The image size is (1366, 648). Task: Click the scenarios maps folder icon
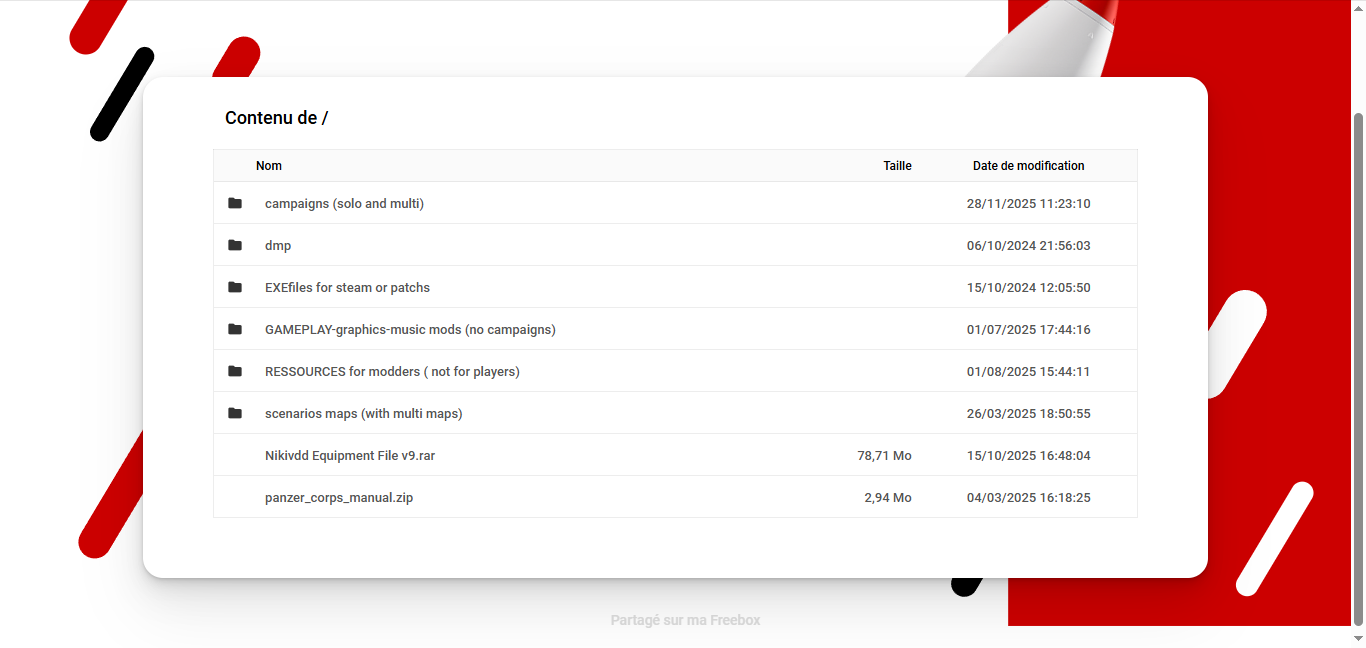click(235, 414)
